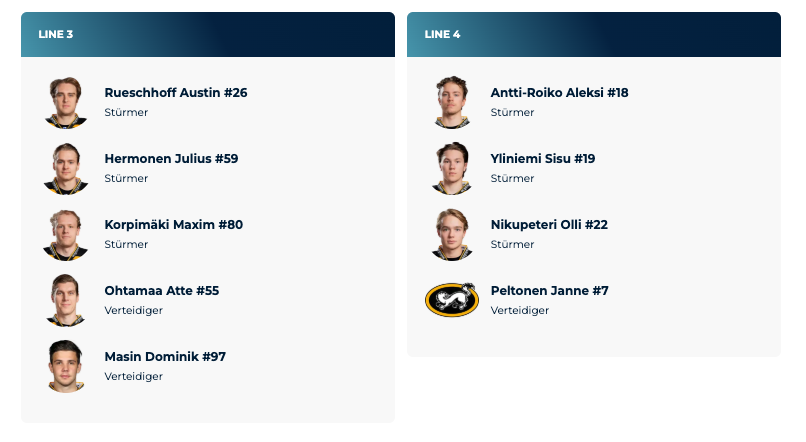Select the LINE 3 header bar
806x442 pixels.
(208, 34)
